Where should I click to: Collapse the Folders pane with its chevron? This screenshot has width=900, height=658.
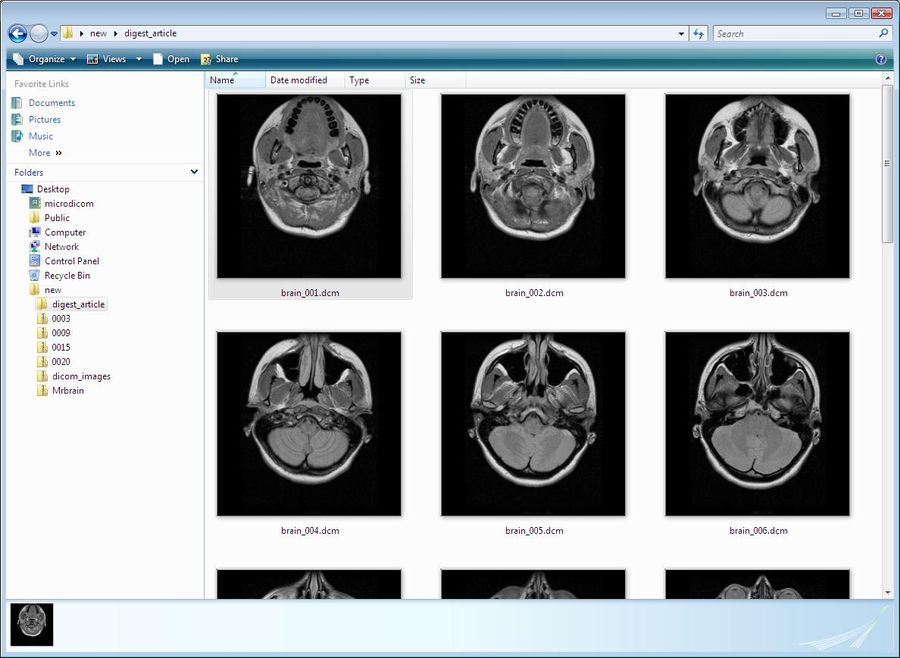pyautogui.click(x=193, y=172)
